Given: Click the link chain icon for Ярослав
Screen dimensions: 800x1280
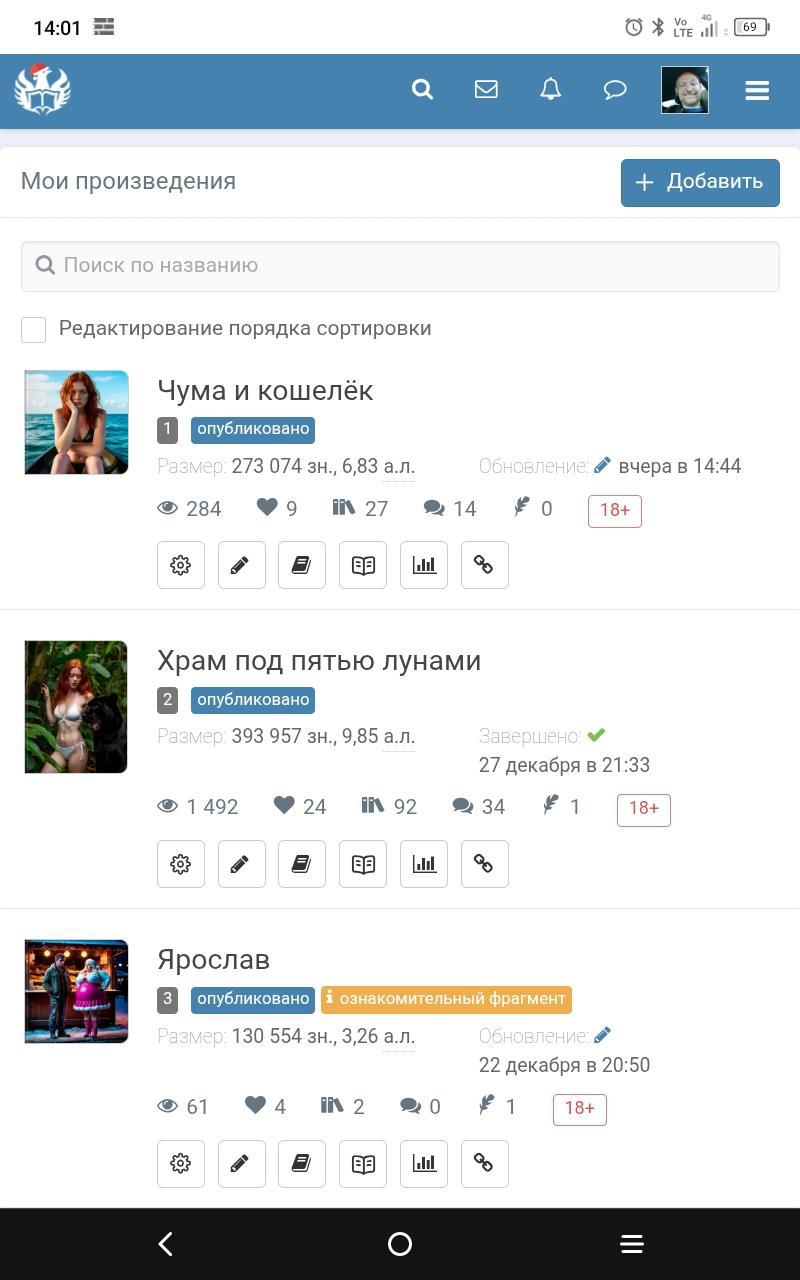Looking at the screenshot, I should [485, 1164].
